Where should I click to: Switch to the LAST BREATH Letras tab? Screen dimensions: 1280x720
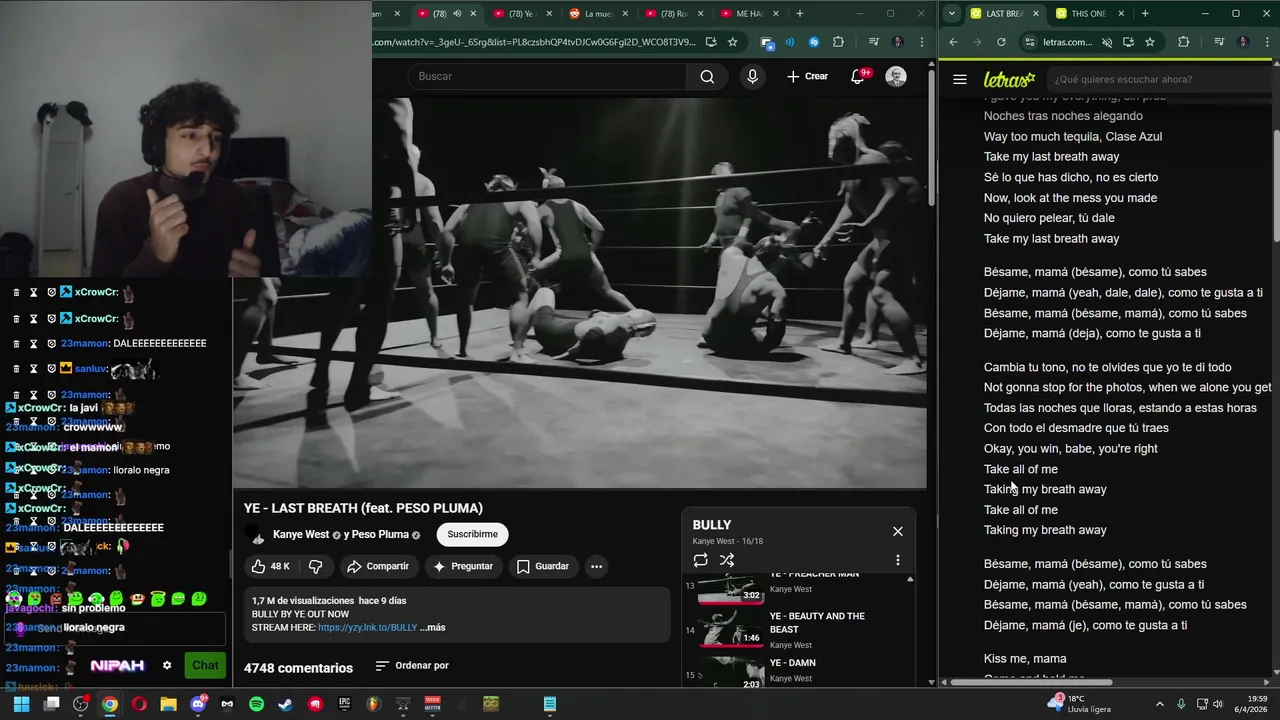pos(1004,13)
